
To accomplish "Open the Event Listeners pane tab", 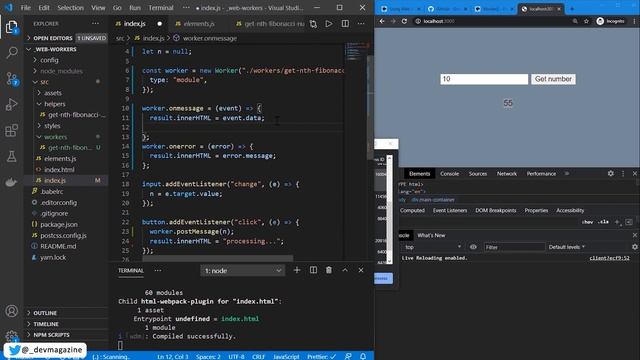I will (x=450, y=211).
